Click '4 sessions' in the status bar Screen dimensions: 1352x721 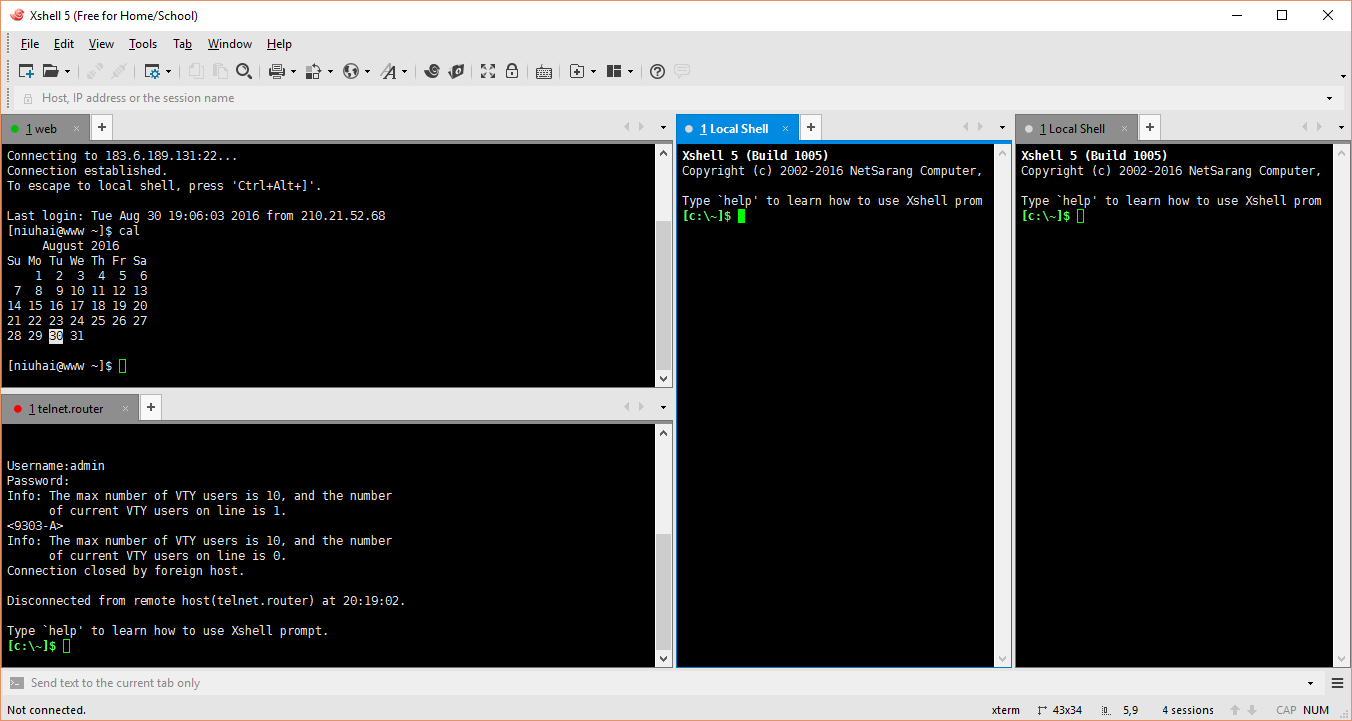pyautogui.click(x=1188, y=710)
